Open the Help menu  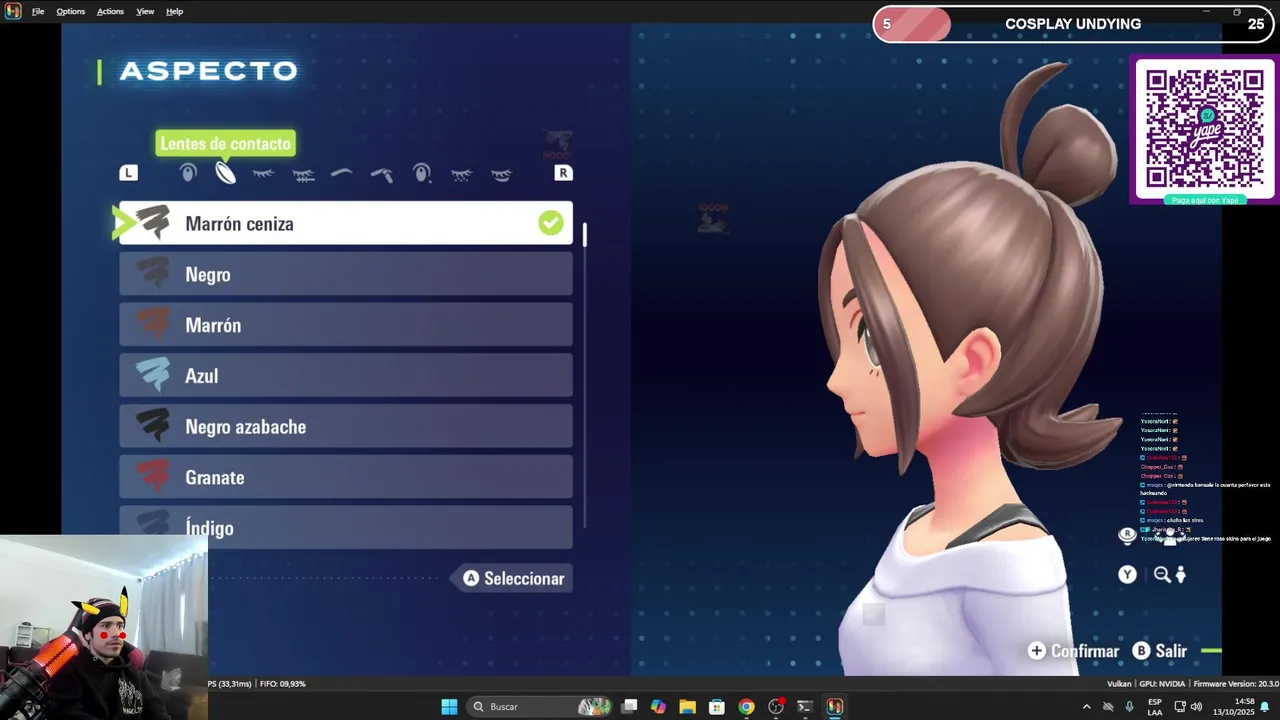pyautogui.click(x=174, y=11)
